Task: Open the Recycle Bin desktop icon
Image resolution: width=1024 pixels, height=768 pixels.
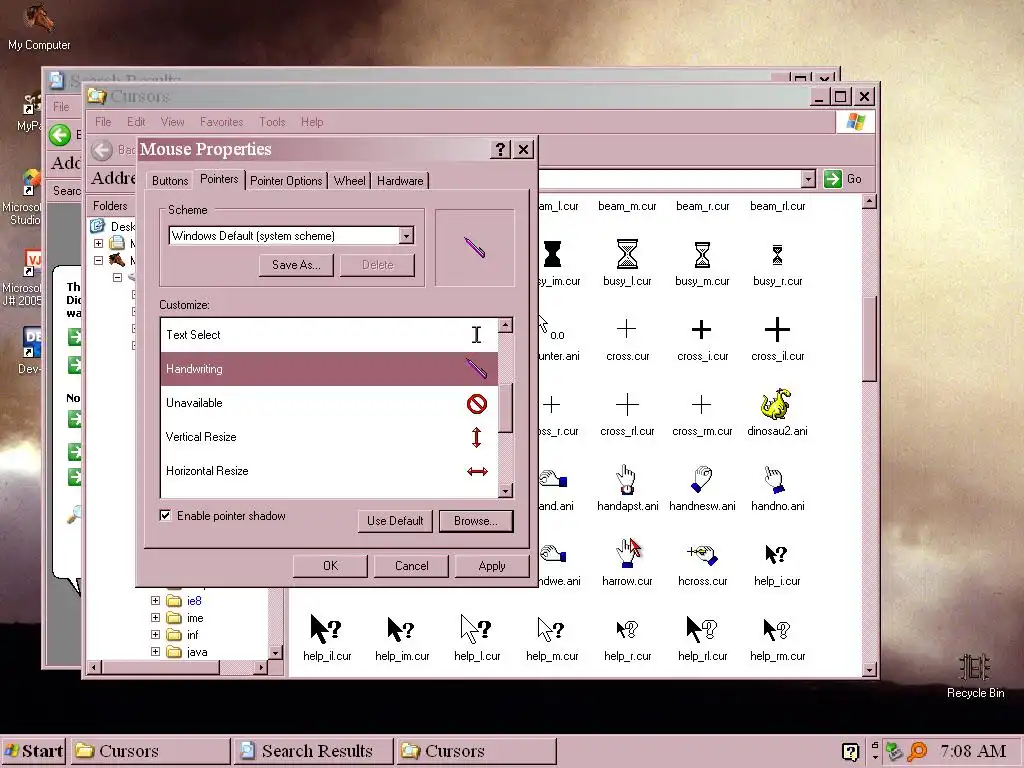Action: pyautogui.click(x=975, y=676)
